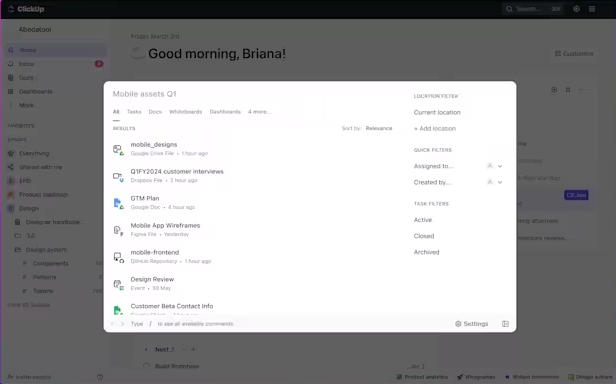Switch to the Tasks tab
Viewport: 616px width, 384px height.
pyautogui.click(x=134, y=112)
